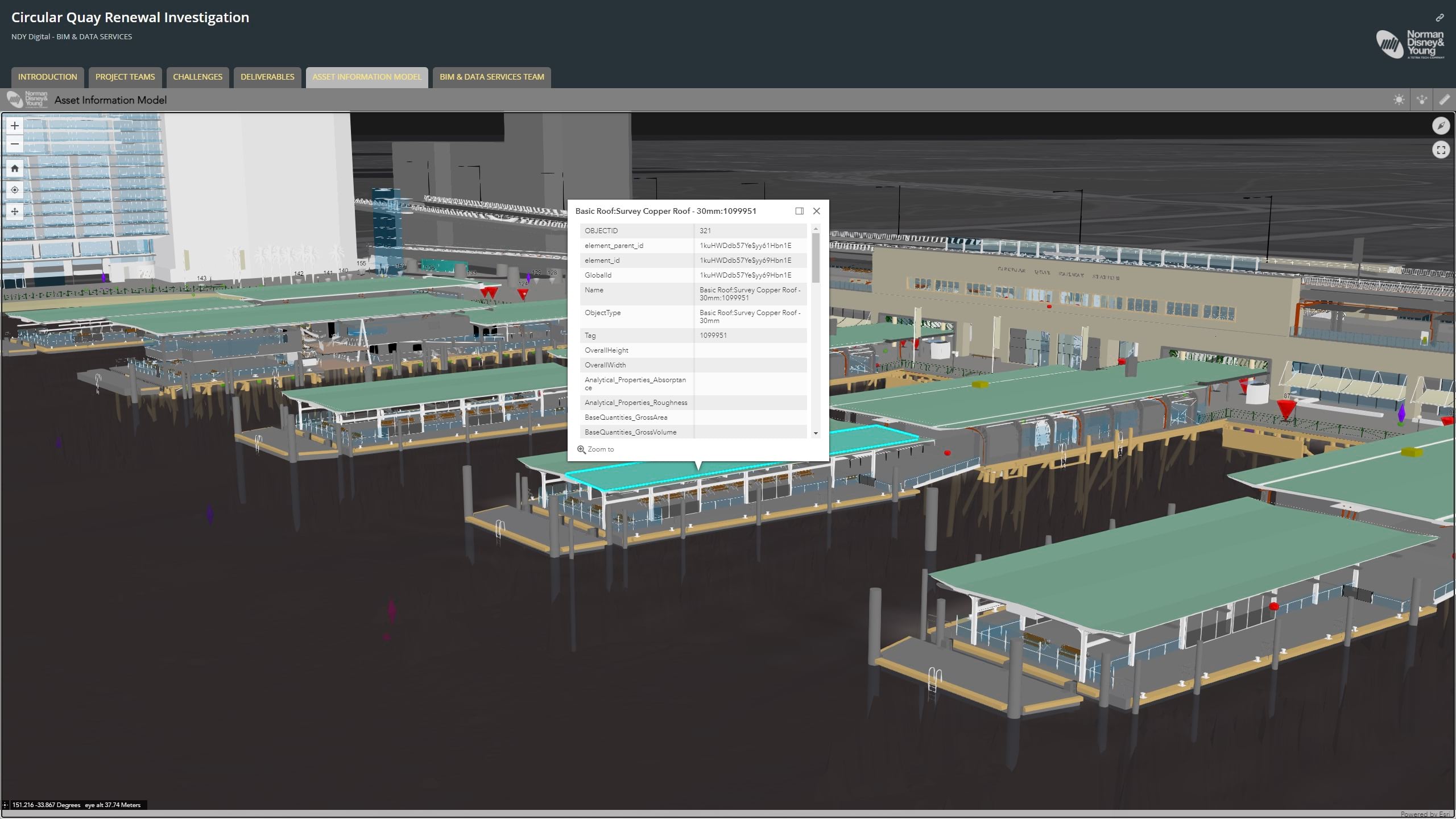Click Zoom to button in popup
Image resolution: width=1456 pixels, height=819 pixels.
click(x=596, y=449)
